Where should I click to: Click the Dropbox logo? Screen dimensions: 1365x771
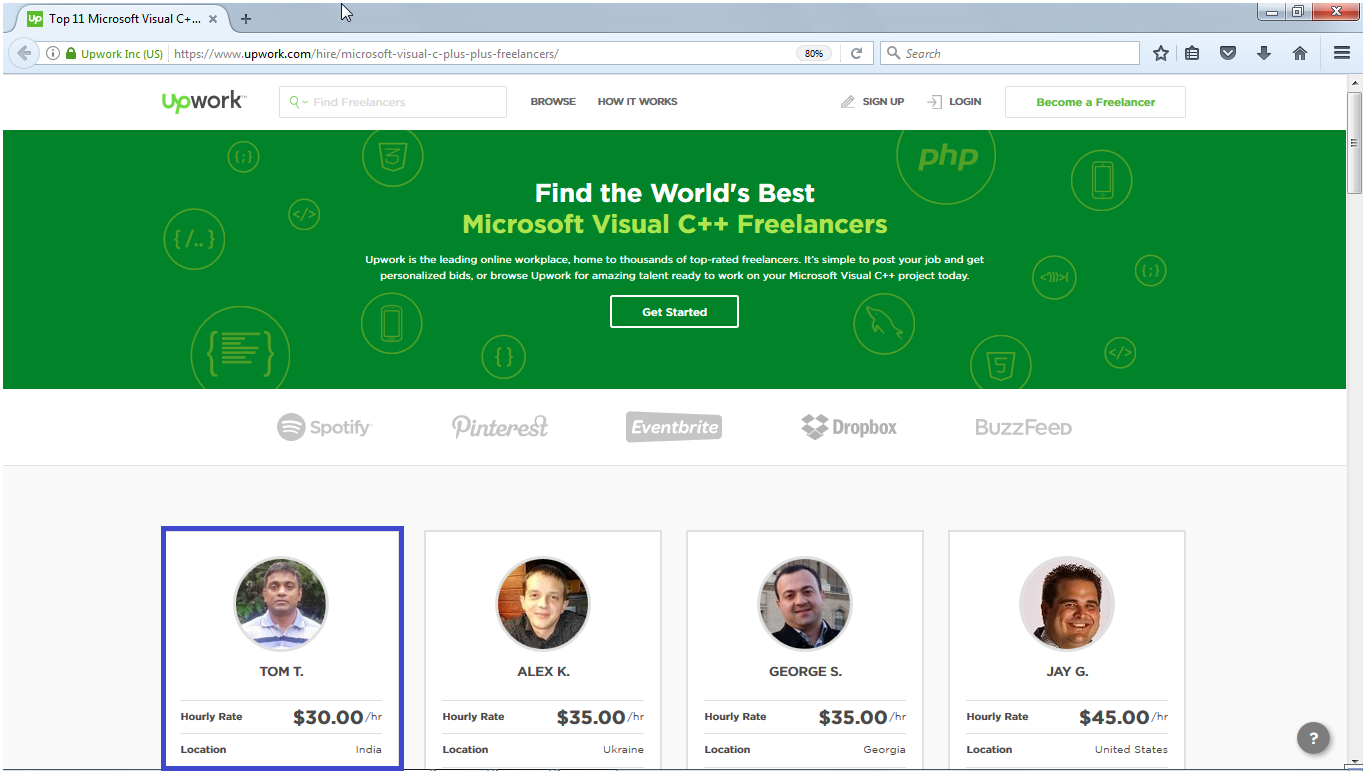click(x=849, y=427)
